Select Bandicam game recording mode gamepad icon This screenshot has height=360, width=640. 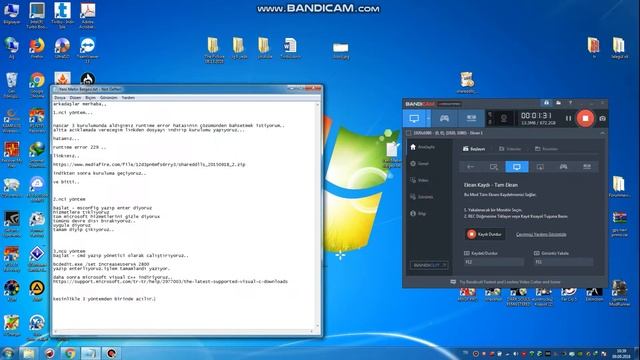(444, 119)
